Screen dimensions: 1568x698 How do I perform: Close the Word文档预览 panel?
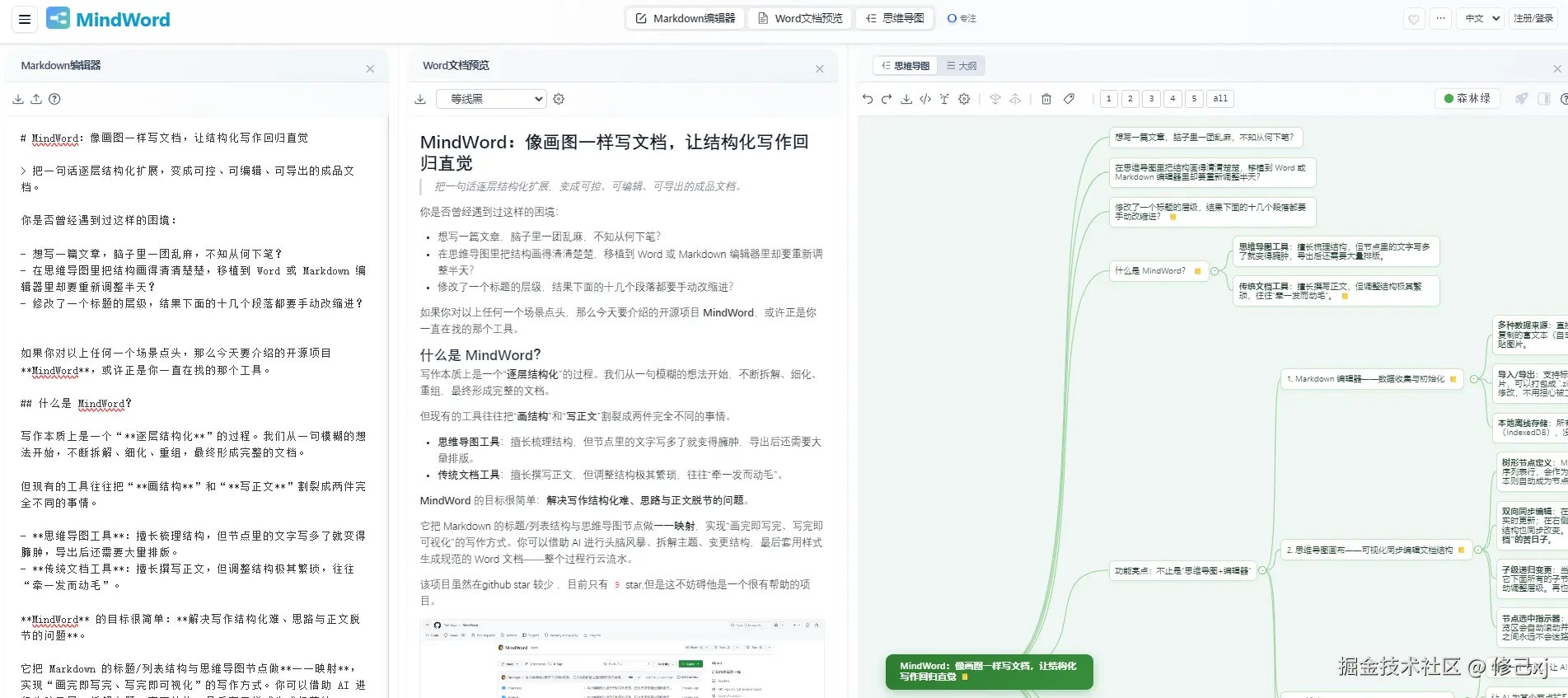(x=820, y=69)
